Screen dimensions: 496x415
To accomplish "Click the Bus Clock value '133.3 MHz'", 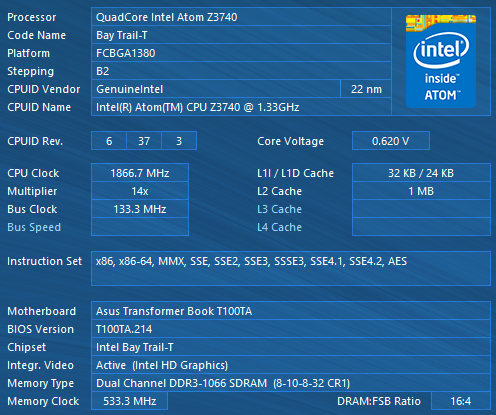I will point(140,209).
